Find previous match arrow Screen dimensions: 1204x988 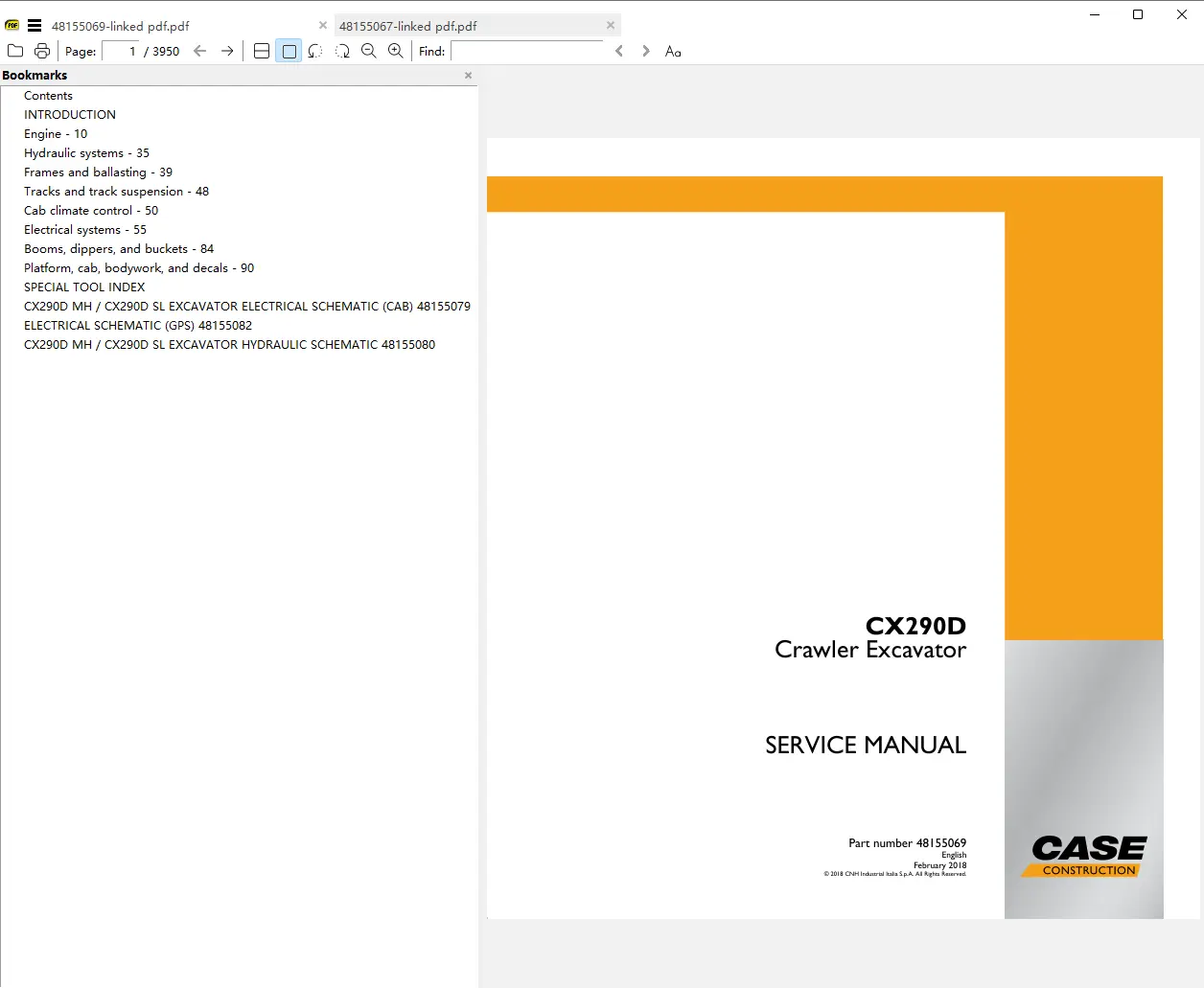(x=619, y=51)
